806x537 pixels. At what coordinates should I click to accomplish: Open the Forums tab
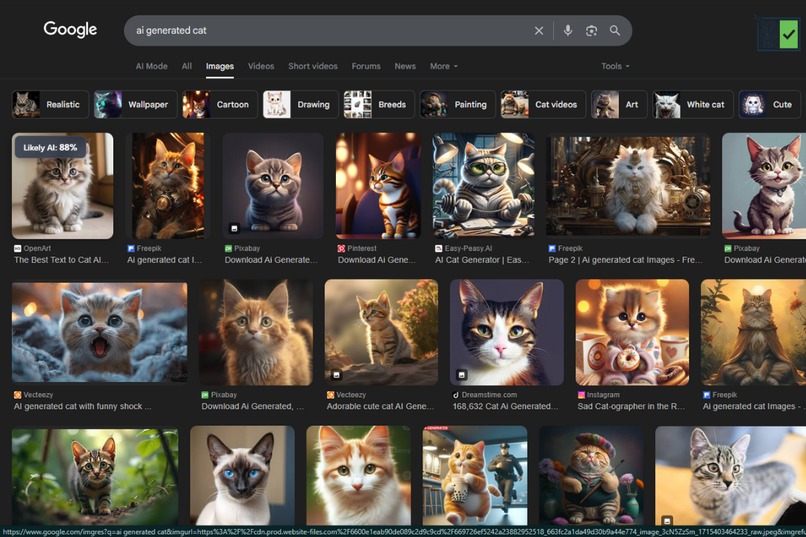point(366,66)
